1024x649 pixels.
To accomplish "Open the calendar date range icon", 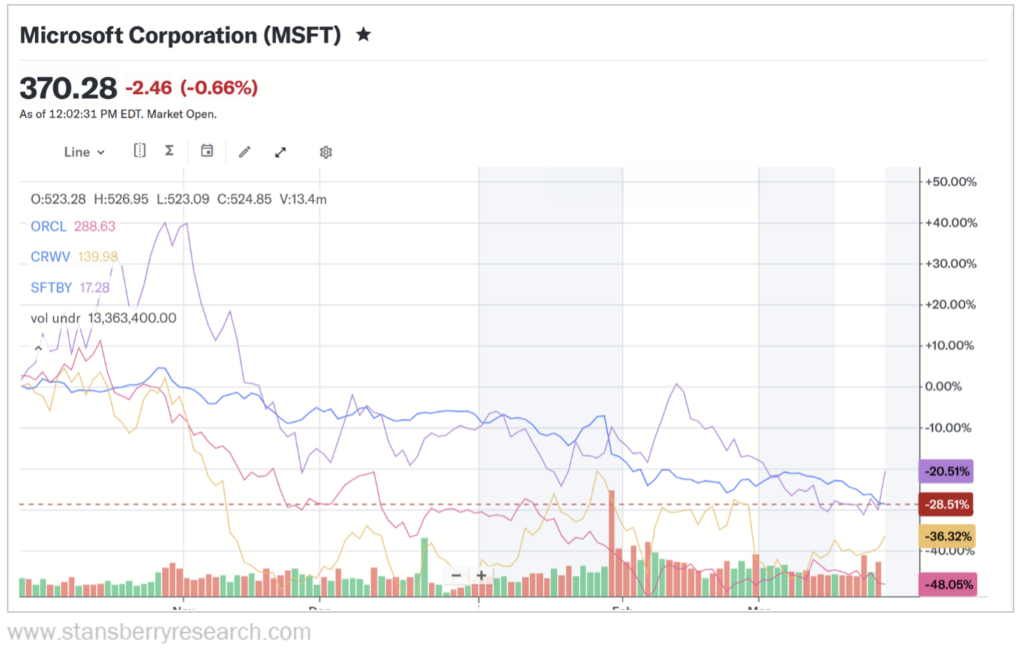I will (207, 151).
